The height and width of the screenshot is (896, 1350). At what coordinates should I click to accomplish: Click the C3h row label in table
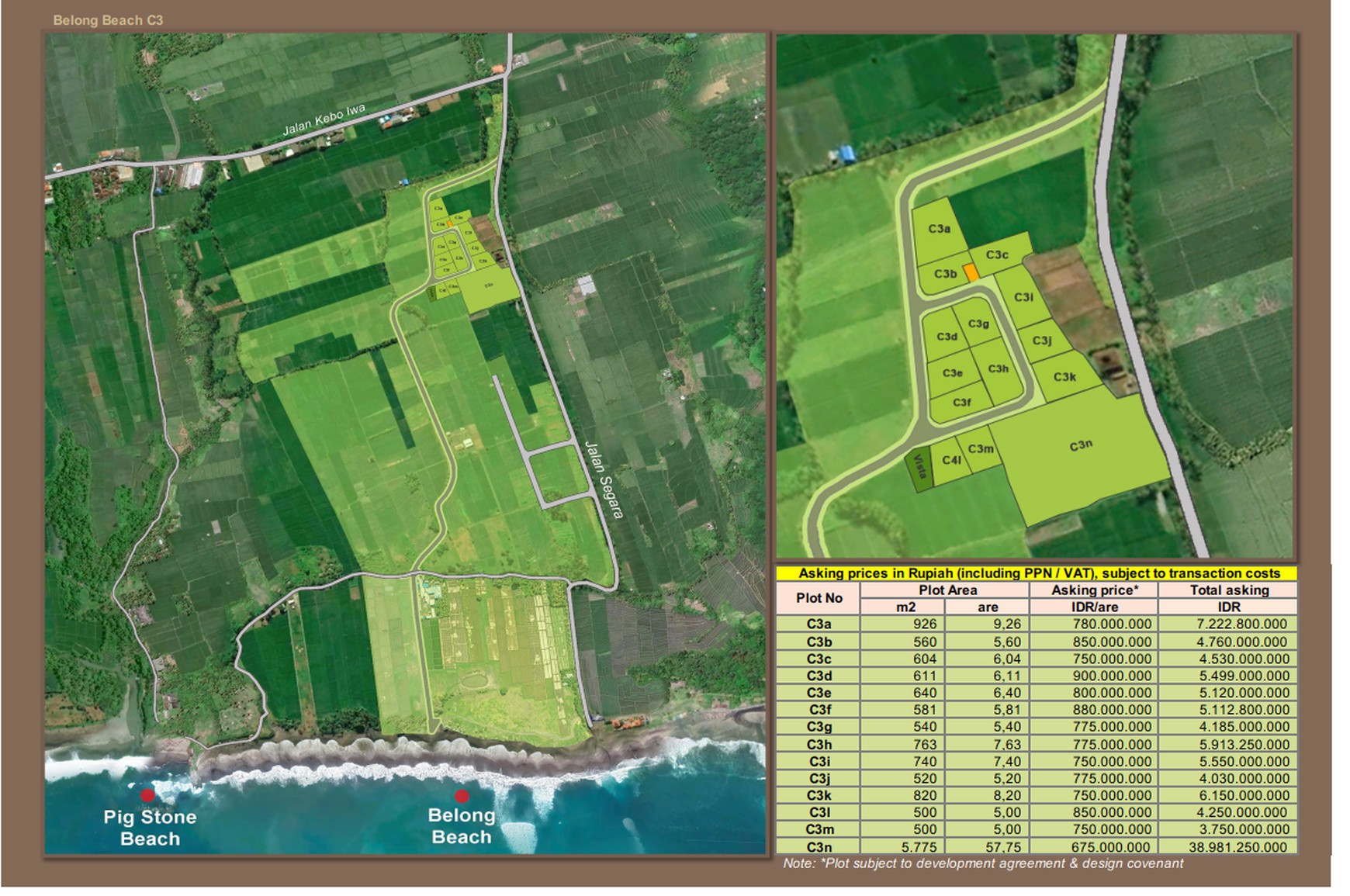(x=819, y=744)
